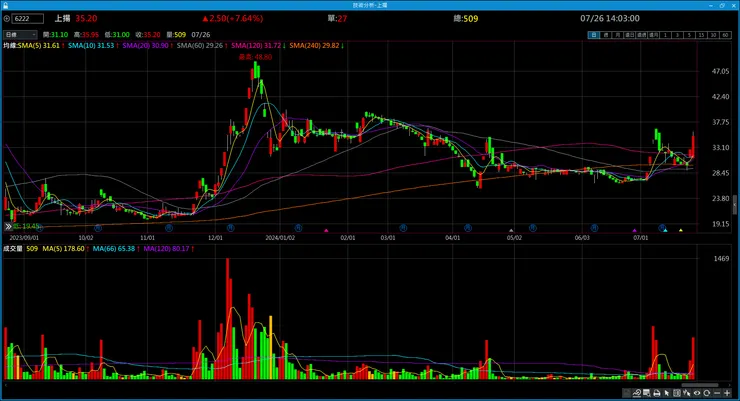Click the horizontal scrollbar thumb below volume chart
Image resolution: width=740 pixels, height=401 pixels.
(700, 384)
